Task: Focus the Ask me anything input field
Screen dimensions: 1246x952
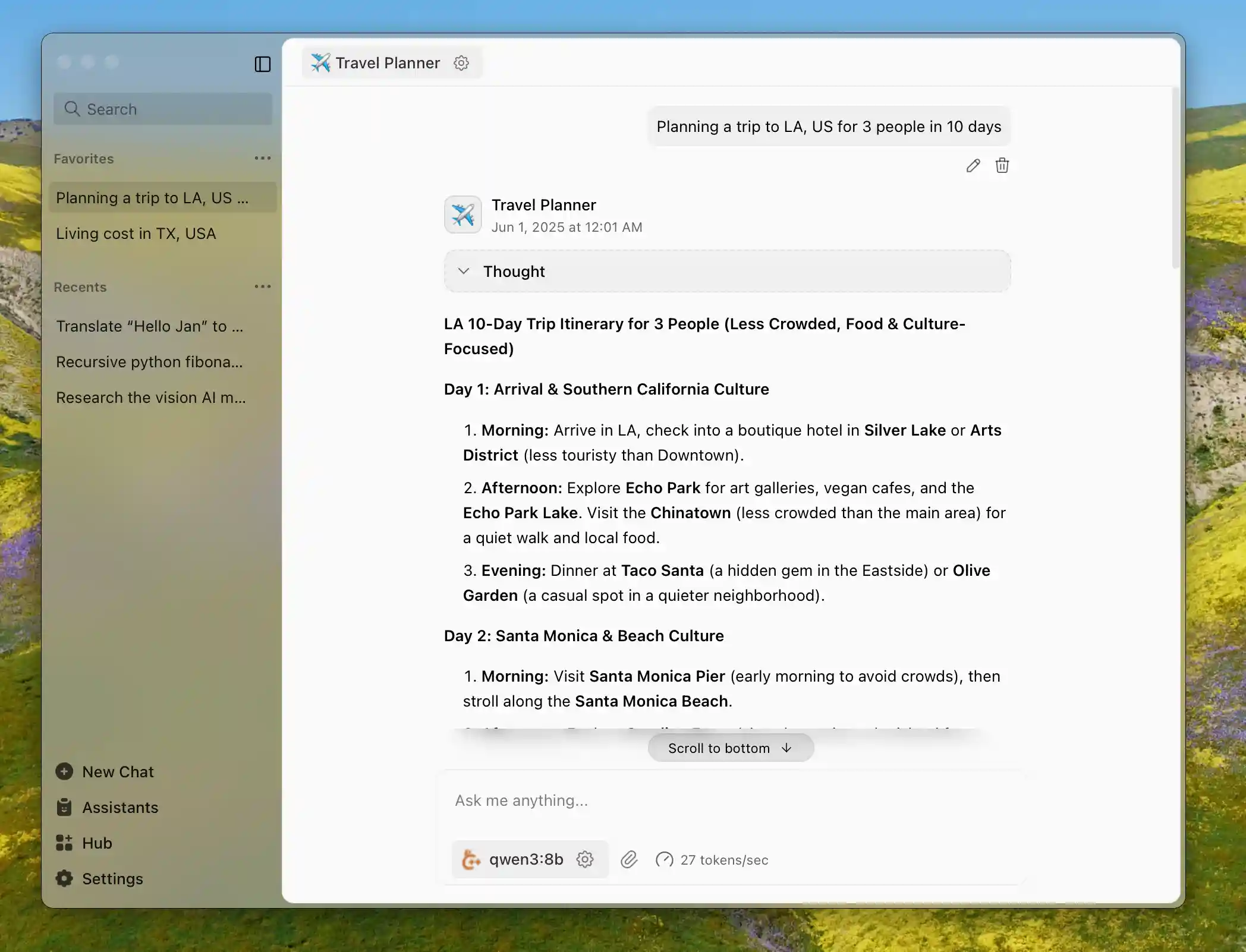Action: 731,800
